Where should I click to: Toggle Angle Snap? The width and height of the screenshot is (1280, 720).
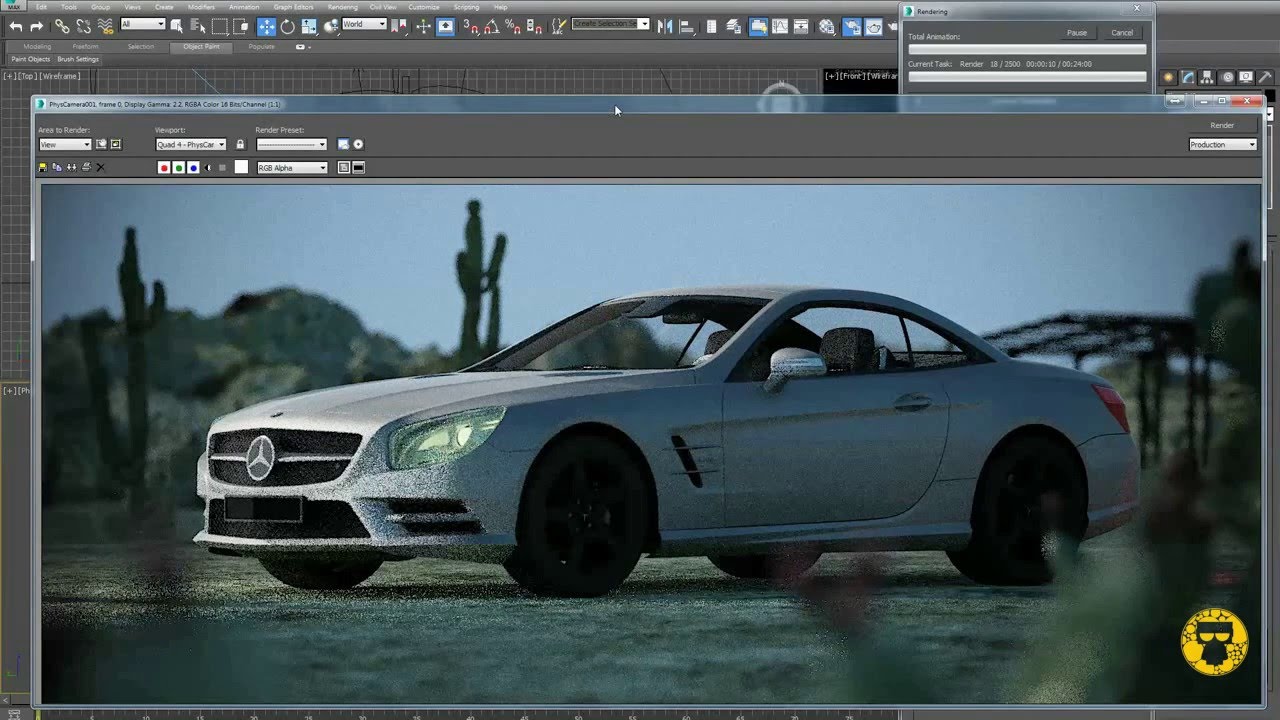pos(492,26)
